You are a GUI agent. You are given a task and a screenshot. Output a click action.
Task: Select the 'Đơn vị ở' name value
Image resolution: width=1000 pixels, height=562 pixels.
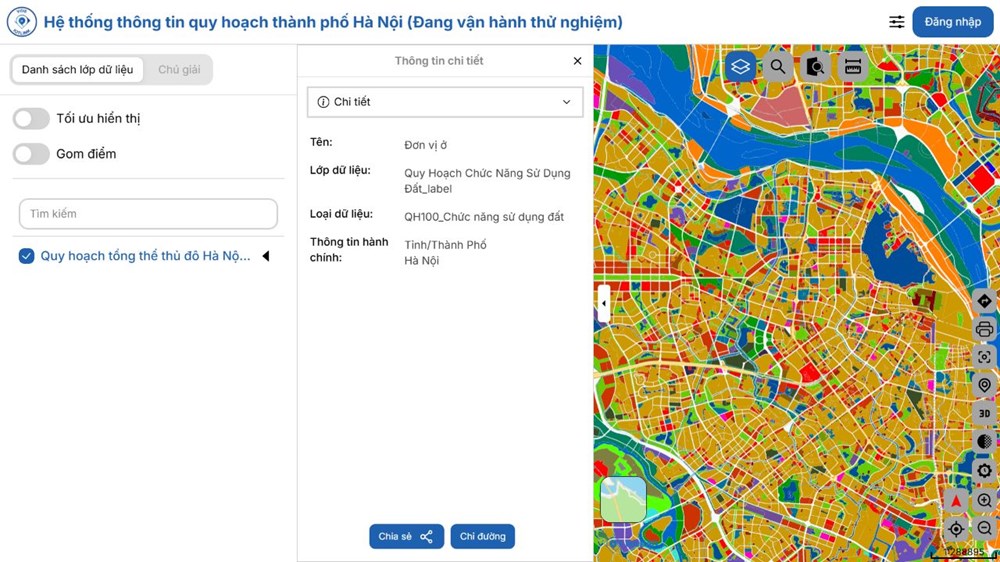pyautogui.click(x=425, y=145)
